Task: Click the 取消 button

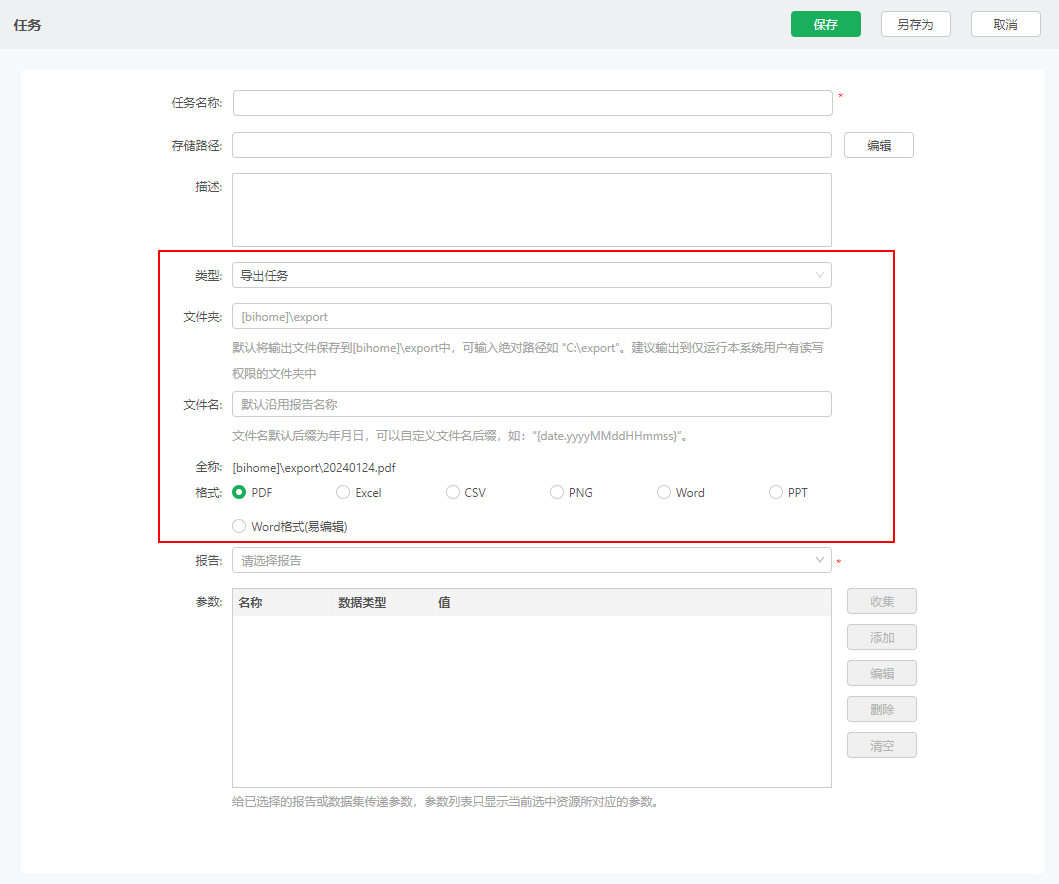Action: pyautogui.click(x=1005, y=24)
